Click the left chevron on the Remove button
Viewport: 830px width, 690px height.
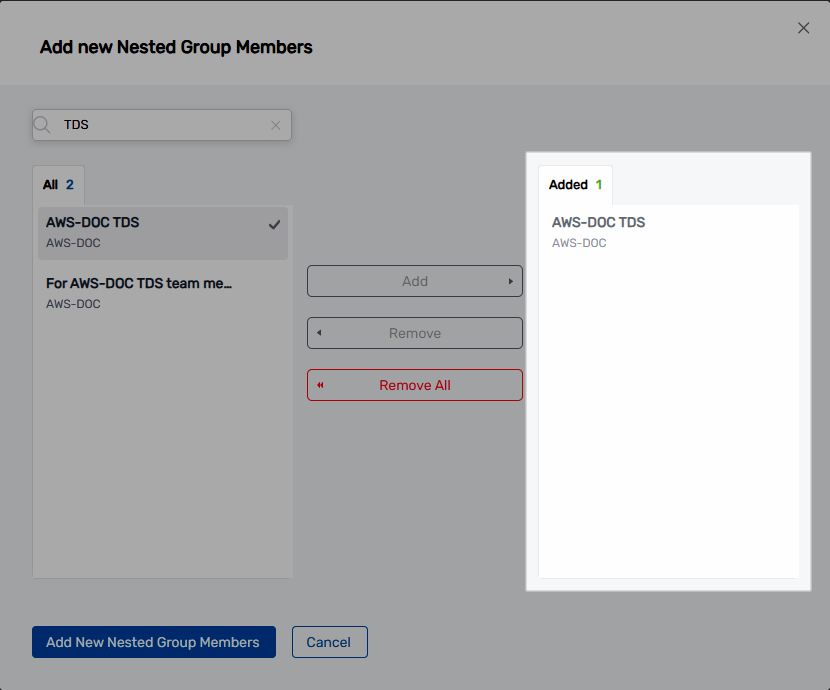pyautogui.click(x=320, y=332)
